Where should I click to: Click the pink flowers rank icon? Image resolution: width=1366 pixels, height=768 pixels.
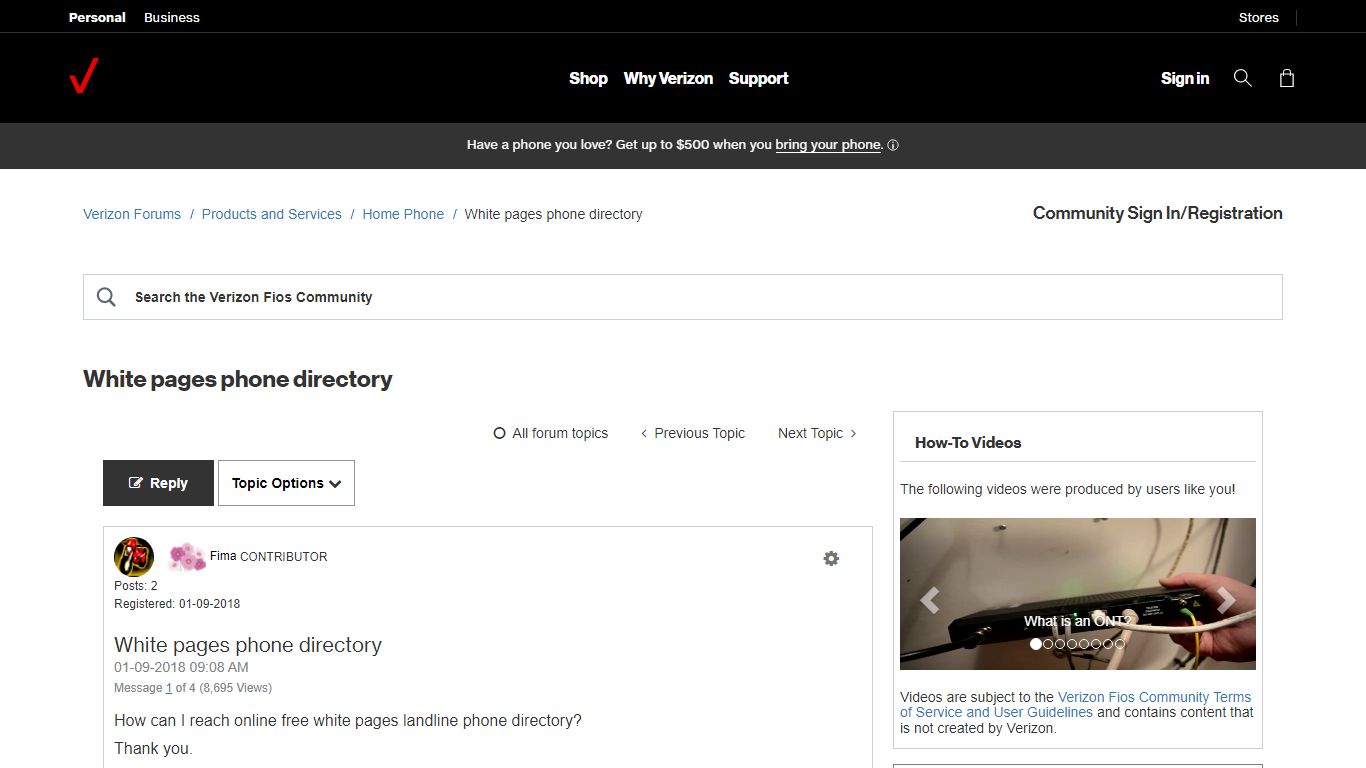click(186, 556)
